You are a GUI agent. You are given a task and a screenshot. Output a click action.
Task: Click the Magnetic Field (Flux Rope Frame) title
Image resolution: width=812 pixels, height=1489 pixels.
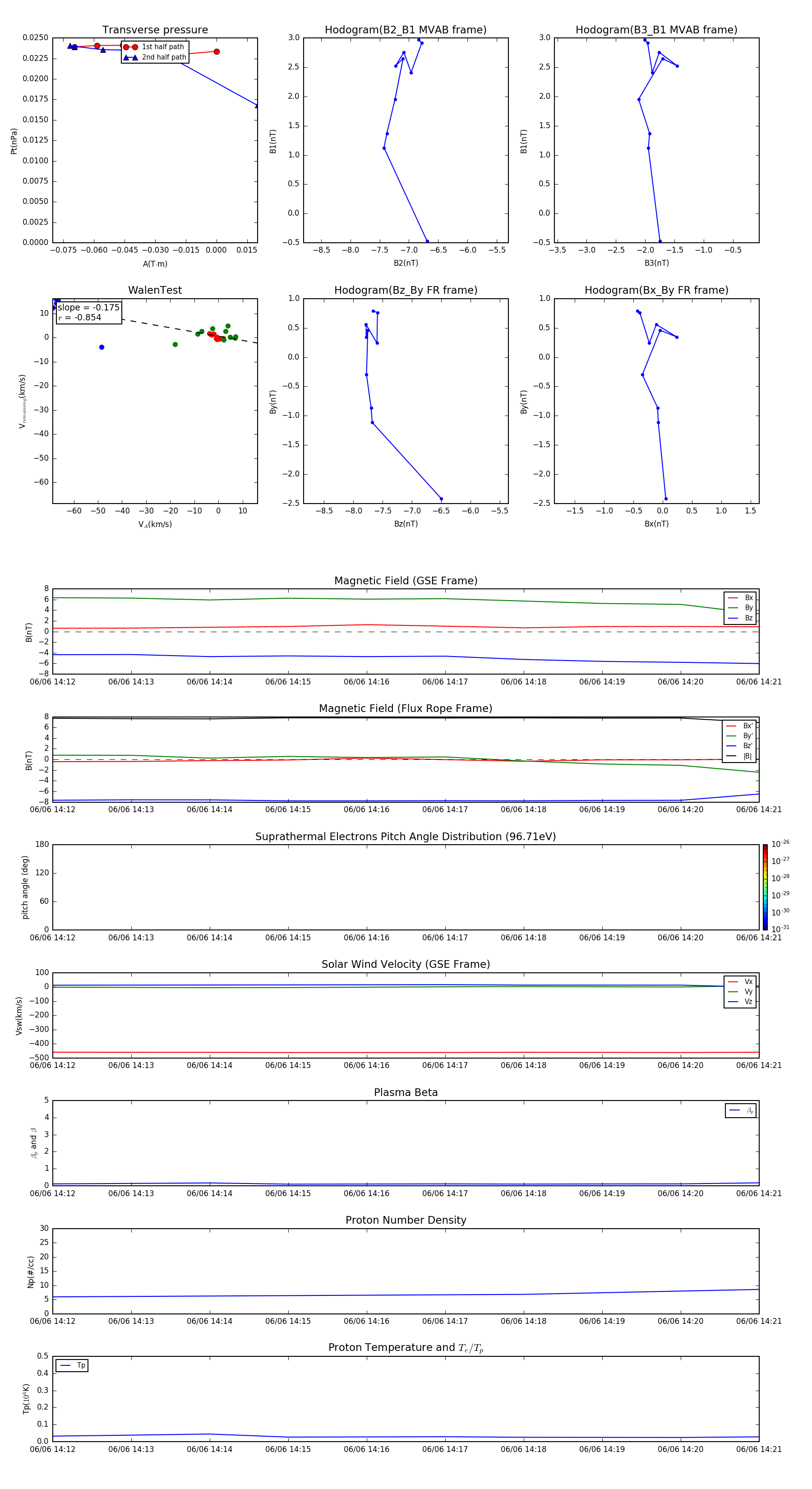[x=406, y=709]
